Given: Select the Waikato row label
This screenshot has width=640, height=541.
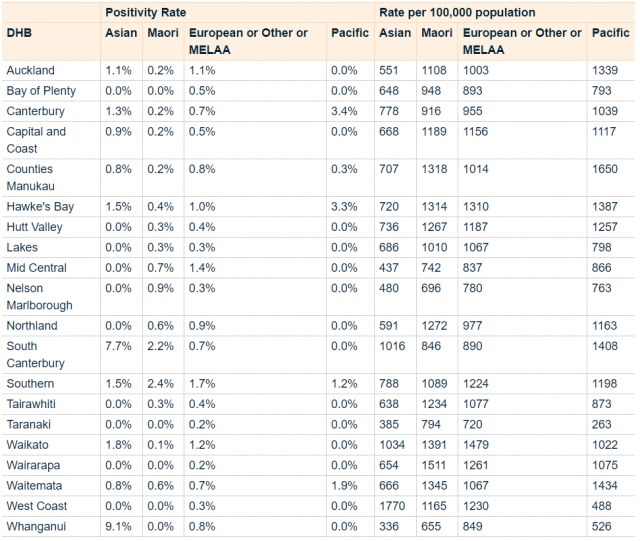Looking at the screenshot, I should (27, 445).
